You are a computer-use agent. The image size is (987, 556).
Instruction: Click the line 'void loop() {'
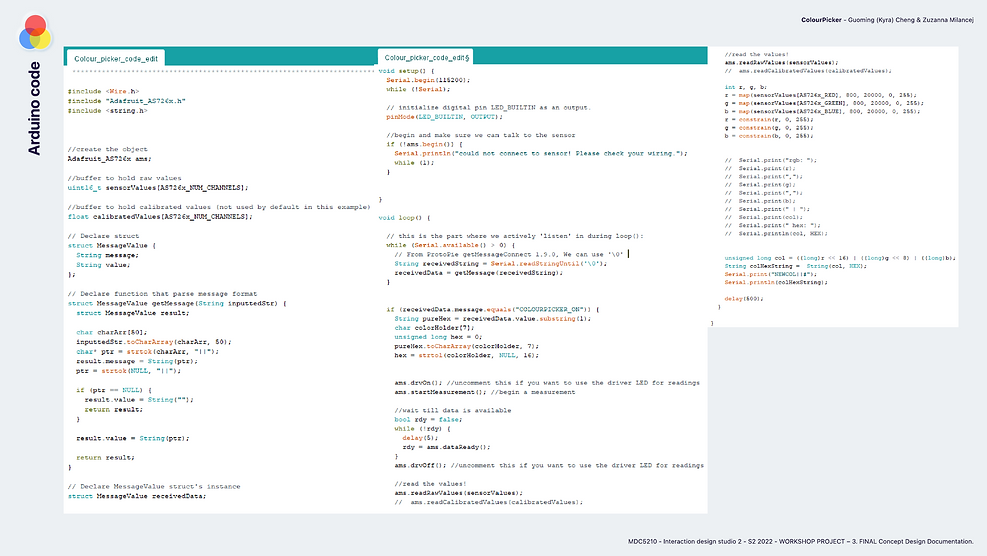[404, 218]
